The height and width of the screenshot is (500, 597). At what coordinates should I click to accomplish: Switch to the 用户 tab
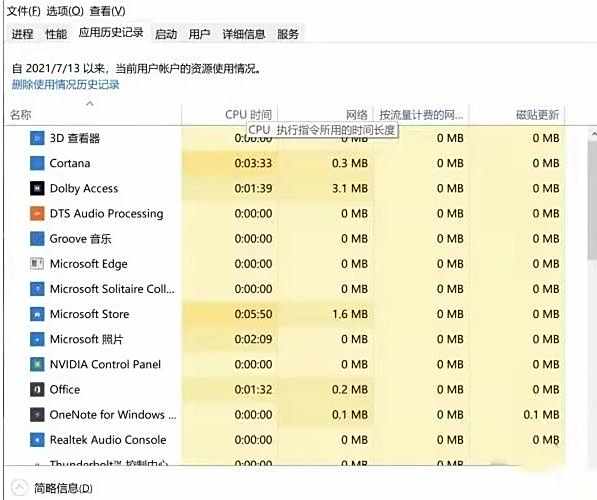pyautogui.click(x=199, y=34)
